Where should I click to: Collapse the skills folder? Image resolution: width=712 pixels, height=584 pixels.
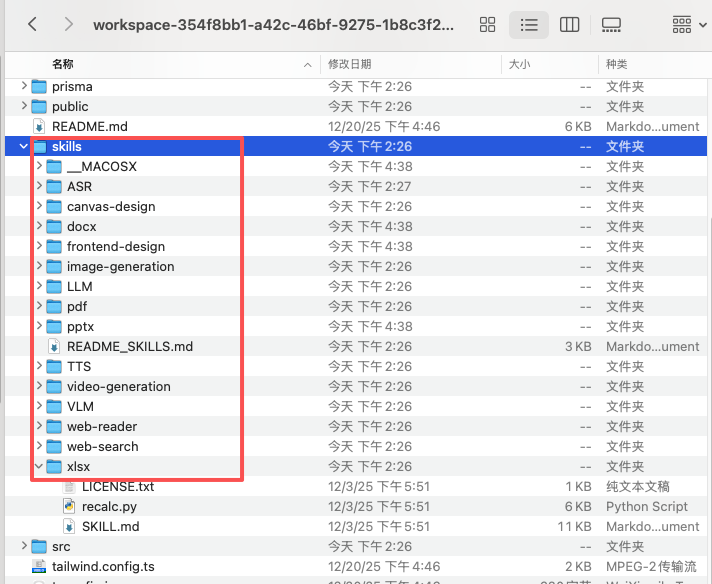[24, 146]
